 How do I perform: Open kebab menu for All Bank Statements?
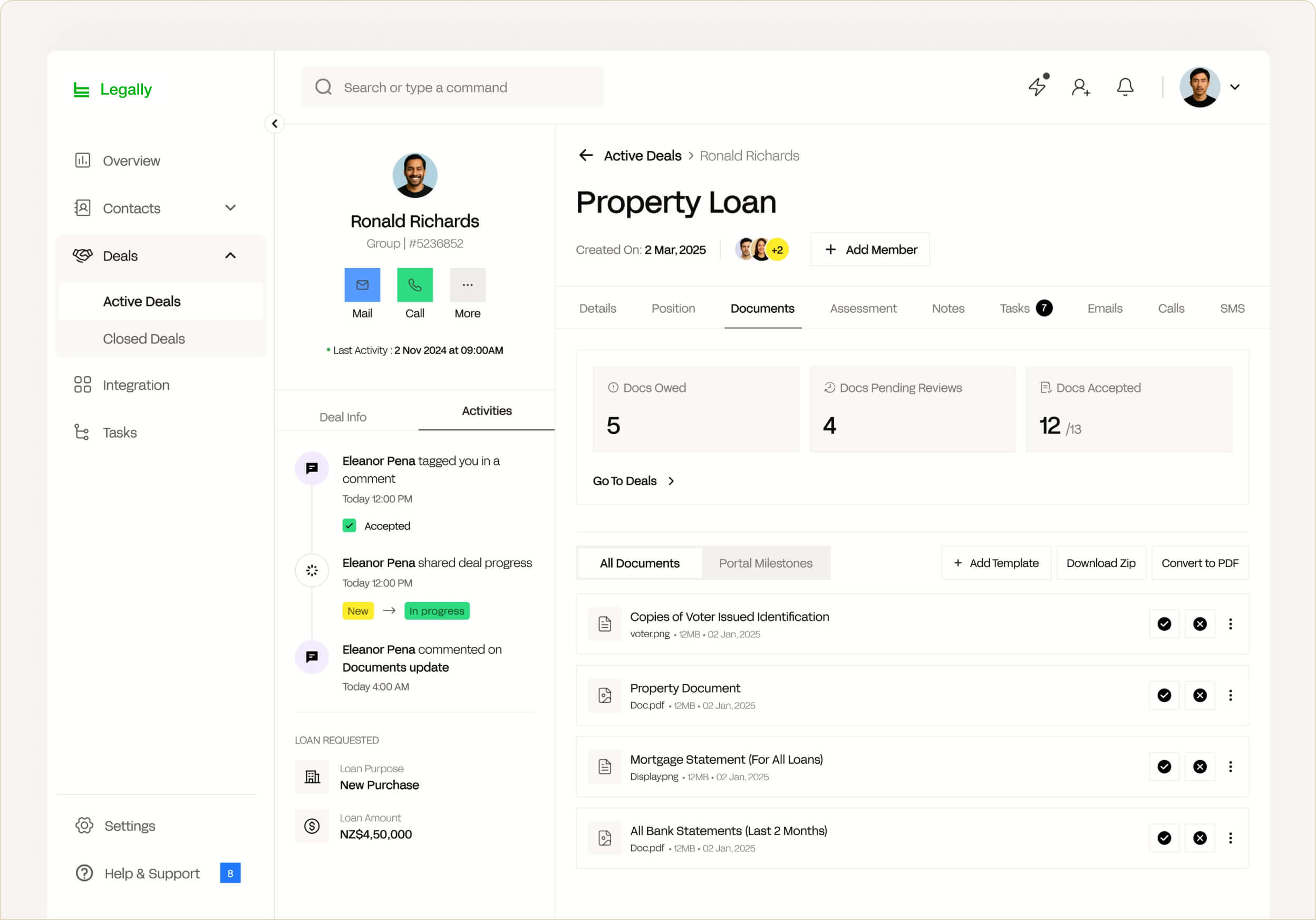pos(1230,838)
